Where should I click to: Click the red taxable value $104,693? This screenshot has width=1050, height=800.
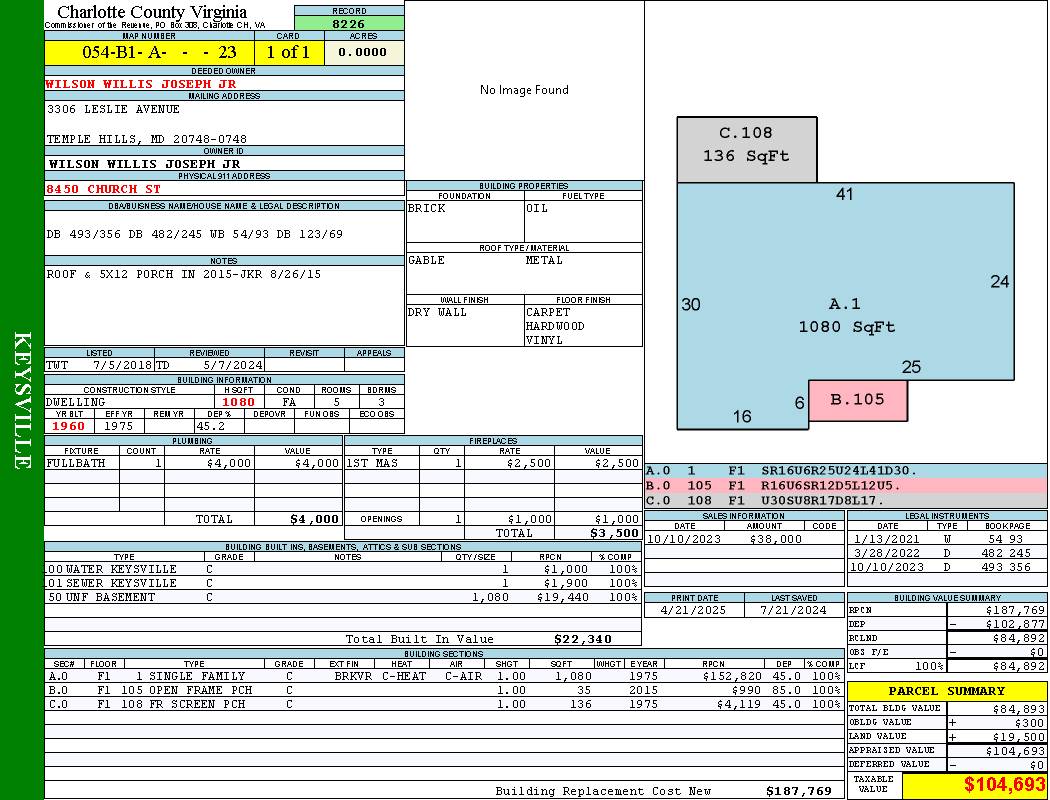973,785
